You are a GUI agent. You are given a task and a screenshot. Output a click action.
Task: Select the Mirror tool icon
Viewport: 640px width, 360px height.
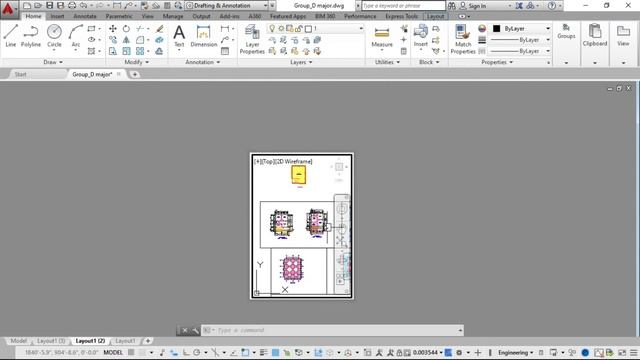click(x=126, y=40)
